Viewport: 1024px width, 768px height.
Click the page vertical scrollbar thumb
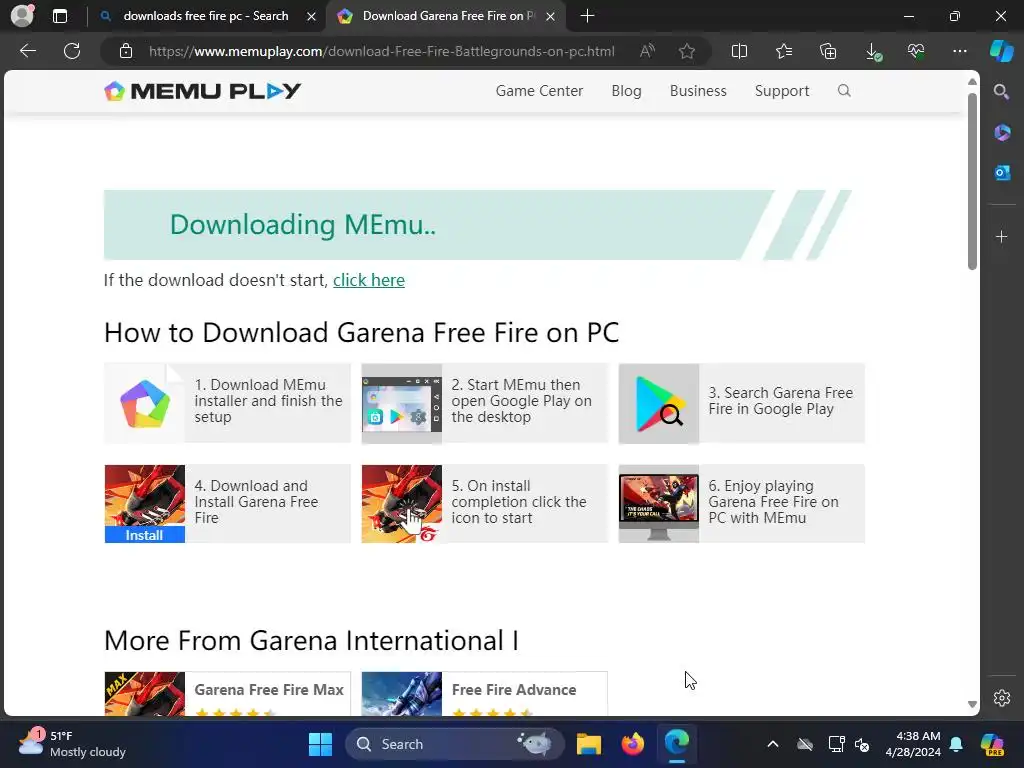(x=972, y=181)
